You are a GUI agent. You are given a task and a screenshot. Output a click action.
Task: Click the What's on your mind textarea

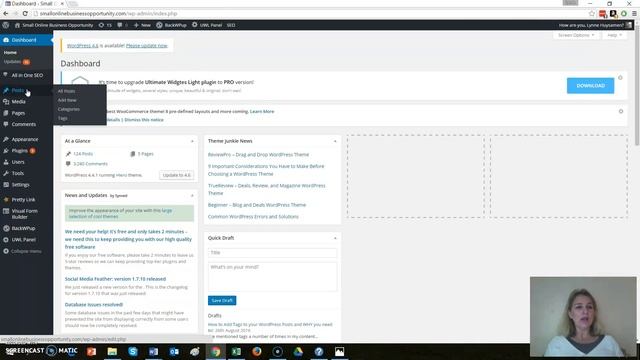[x=272, y=277]
